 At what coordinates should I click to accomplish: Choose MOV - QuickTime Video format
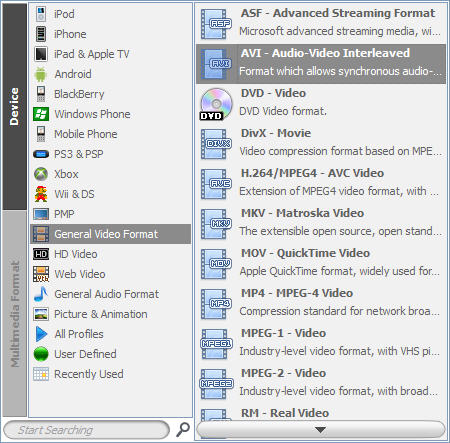click(x=321, y=264)
